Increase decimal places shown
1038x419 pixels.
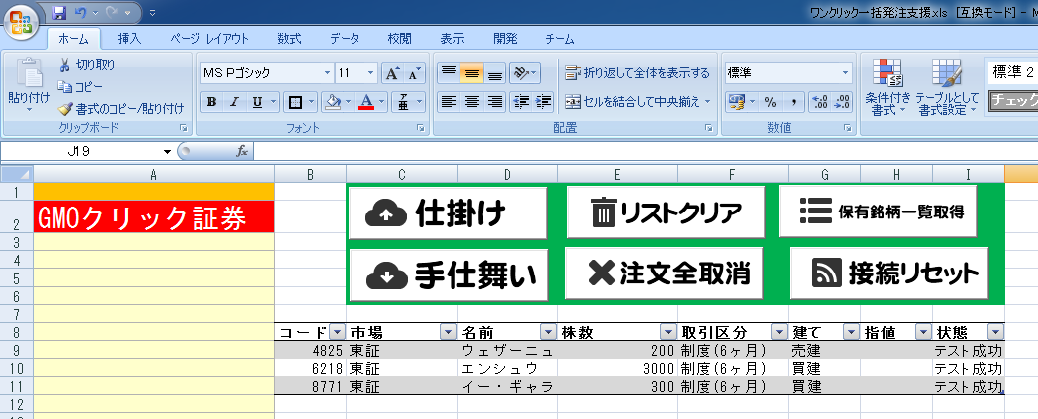point(820,102)
